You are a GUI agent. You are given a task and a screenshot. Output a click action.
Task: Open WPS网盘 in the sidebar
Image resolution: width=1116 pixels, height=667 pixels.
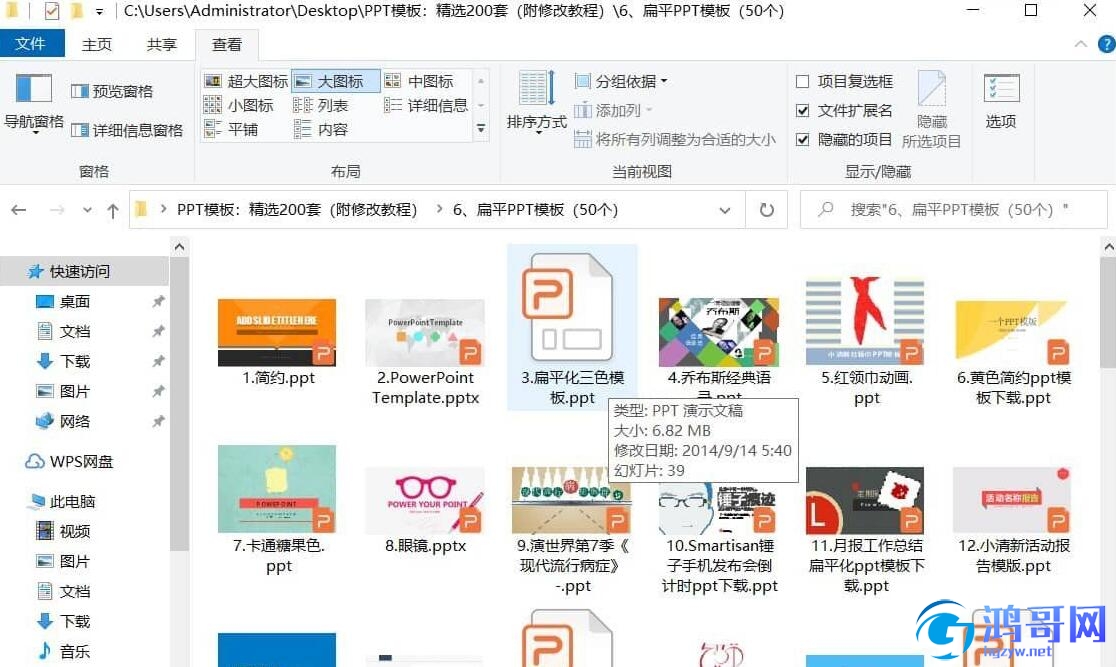click(x=70, y=462)
